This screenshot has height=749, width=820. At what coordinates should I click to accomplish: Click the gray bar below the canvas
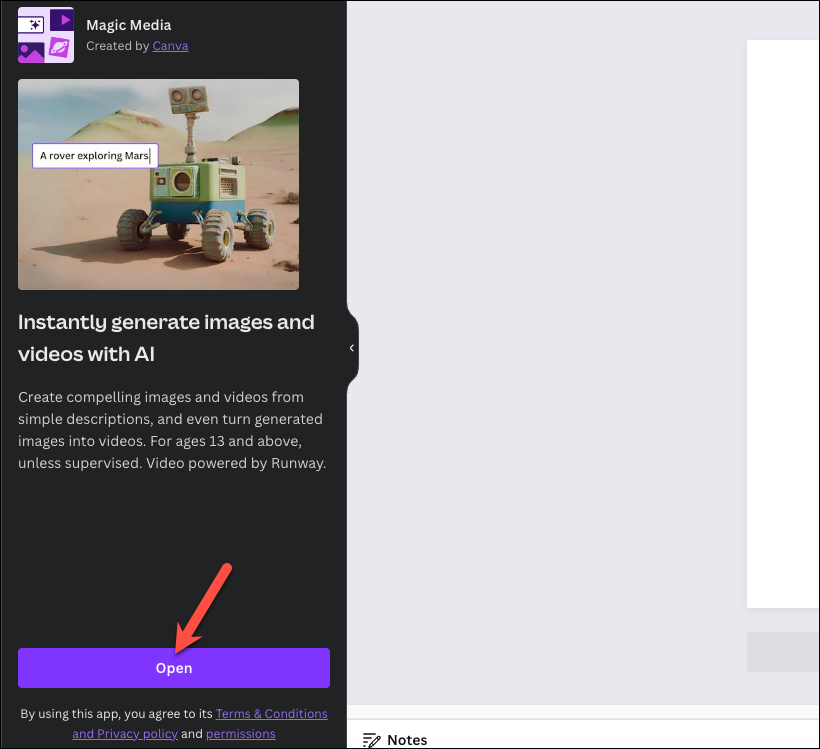pyautogui.click(x=783, y=652)
